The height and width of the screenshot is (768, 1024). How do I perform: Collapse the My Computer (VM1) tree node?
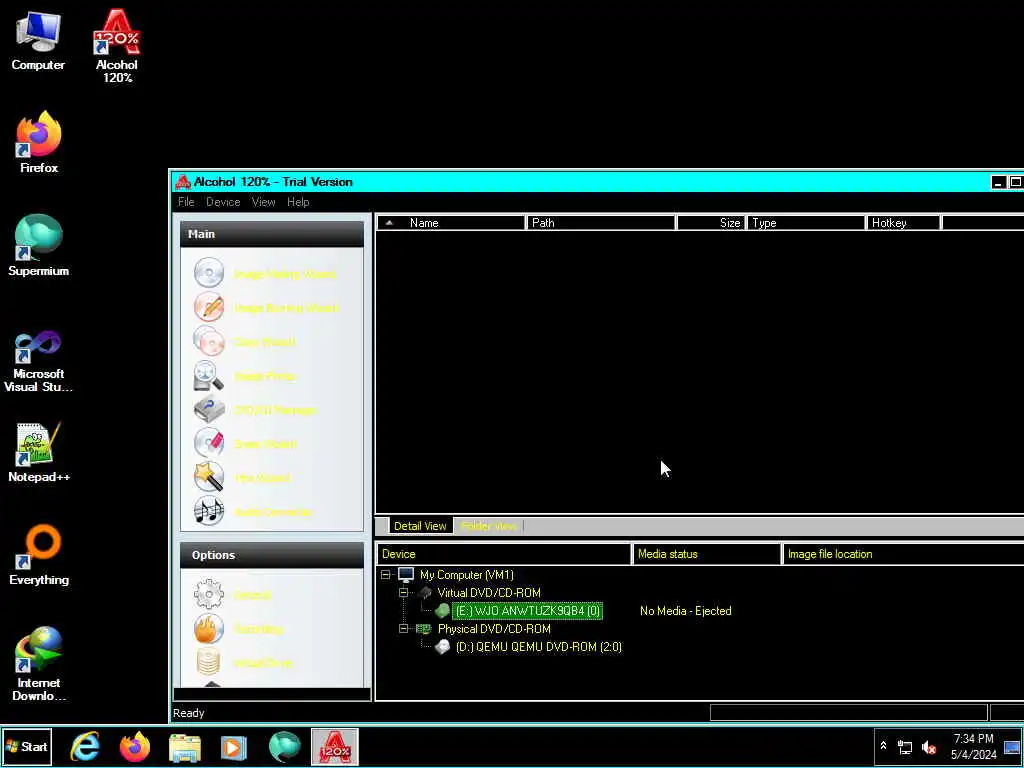coord(385,575)
